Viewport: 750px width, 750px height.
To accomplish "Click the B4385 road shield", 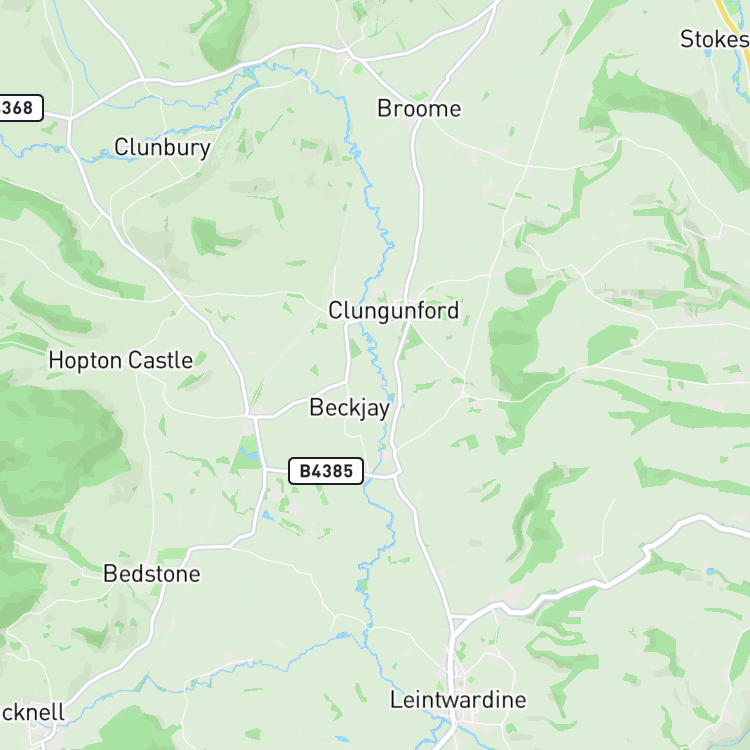I will tap(326, 471).
